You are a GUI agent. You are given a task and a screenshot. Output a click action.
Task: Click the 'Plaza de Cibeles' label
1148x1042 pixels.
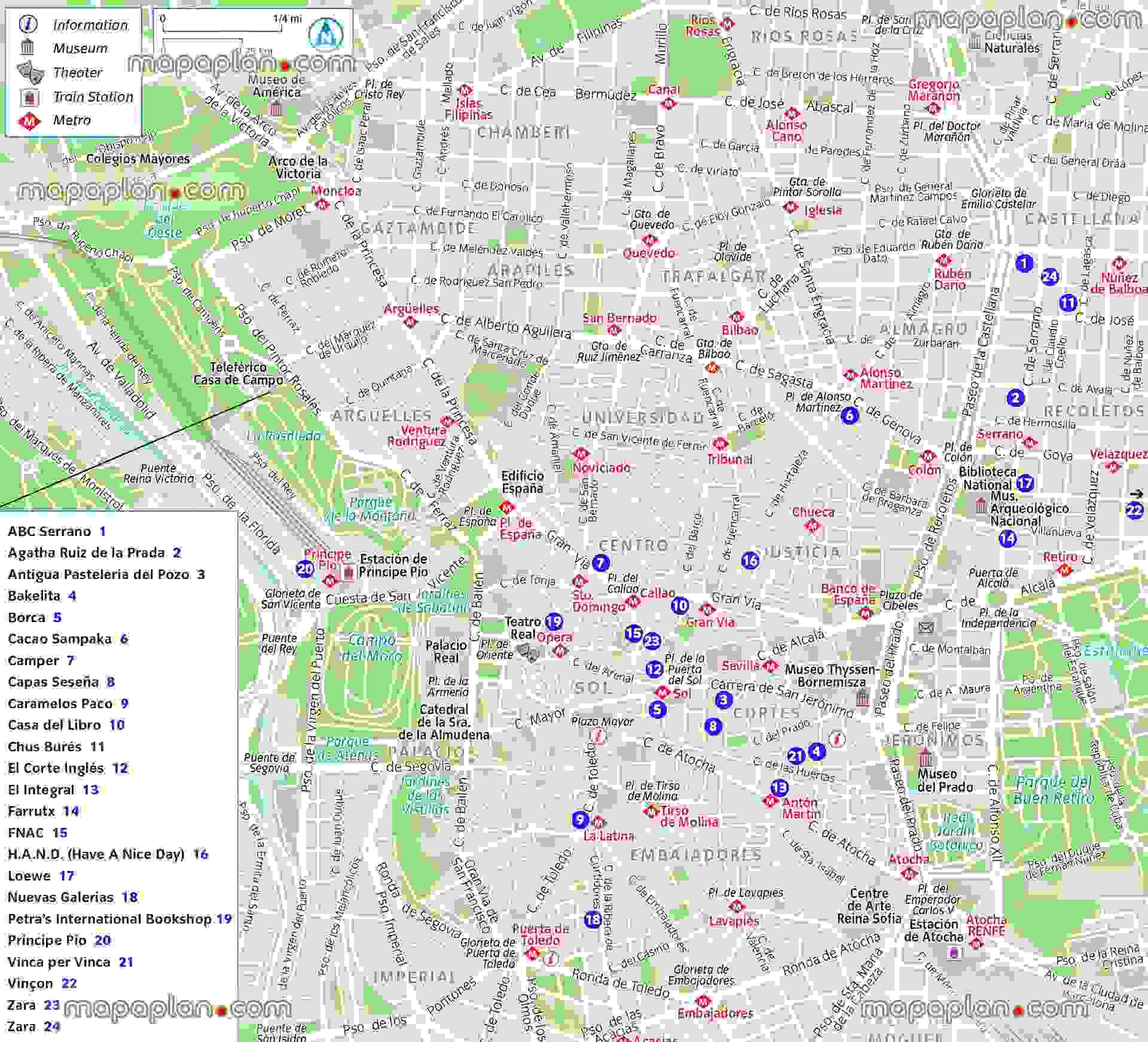pyautogui.click(x=900, y=600)
